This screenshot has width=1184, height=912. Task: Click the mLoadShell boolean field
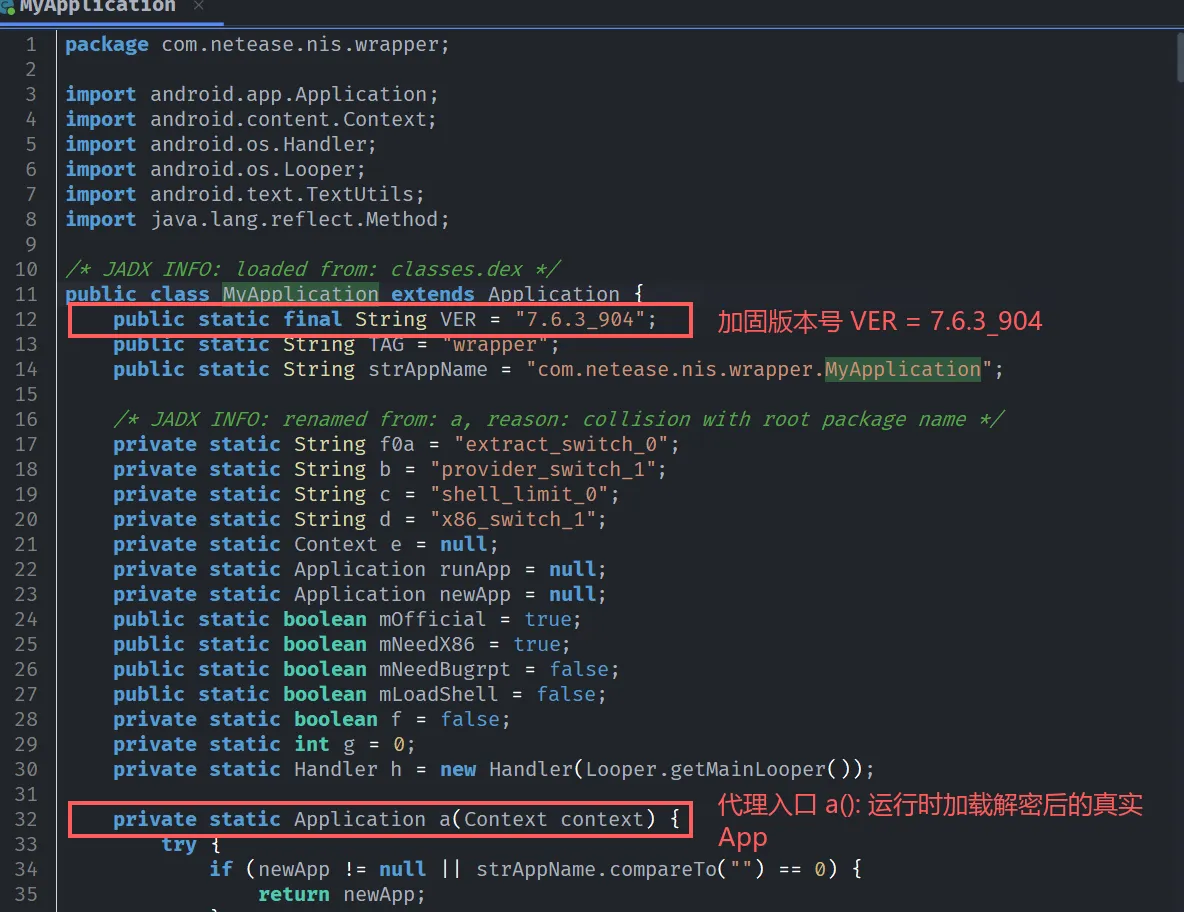click(438, 694)
